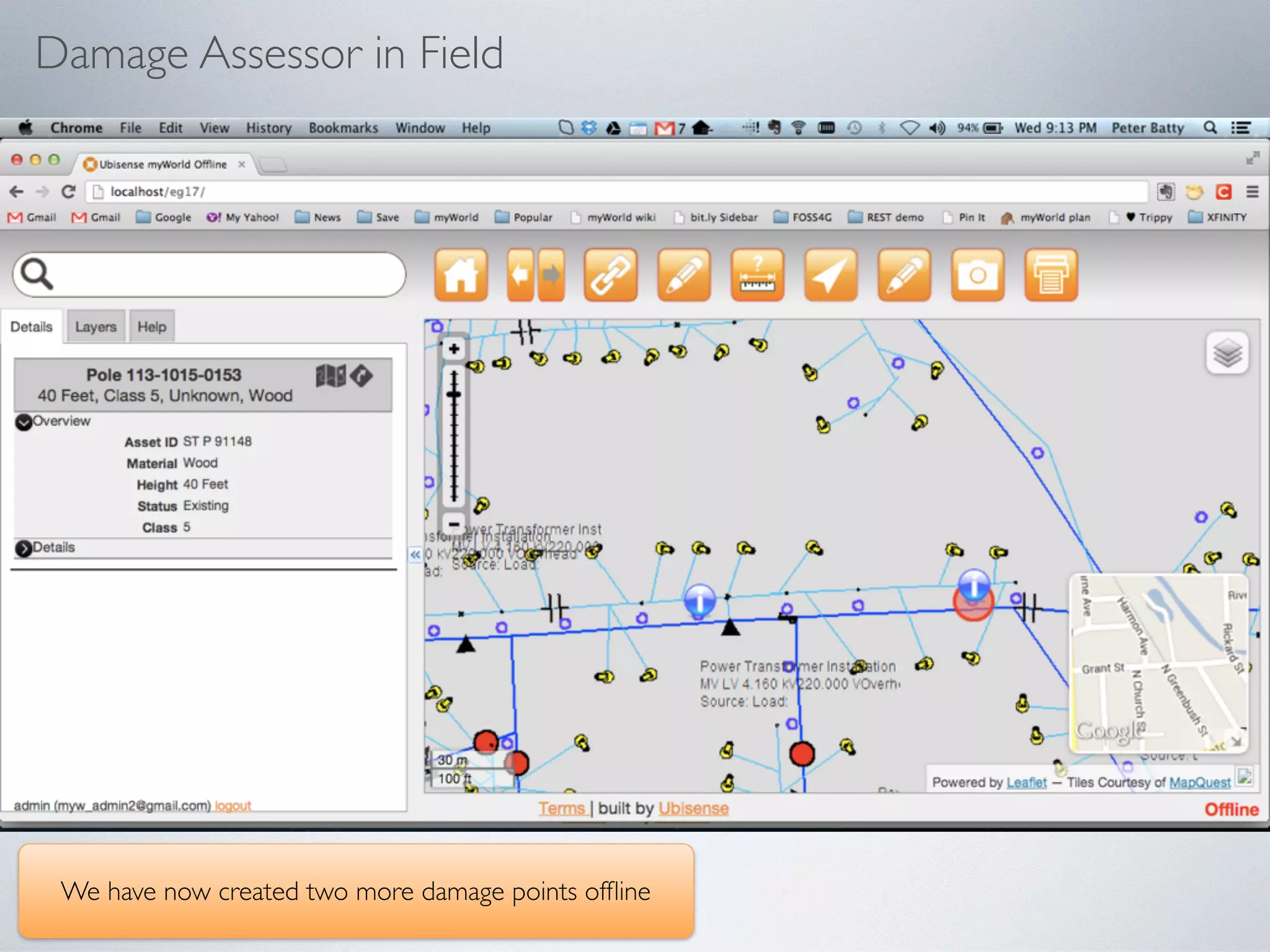Click the magnifier icon in search box
Screen dimensions: 1270x952
pyautogui.click(x=37, y=274)
